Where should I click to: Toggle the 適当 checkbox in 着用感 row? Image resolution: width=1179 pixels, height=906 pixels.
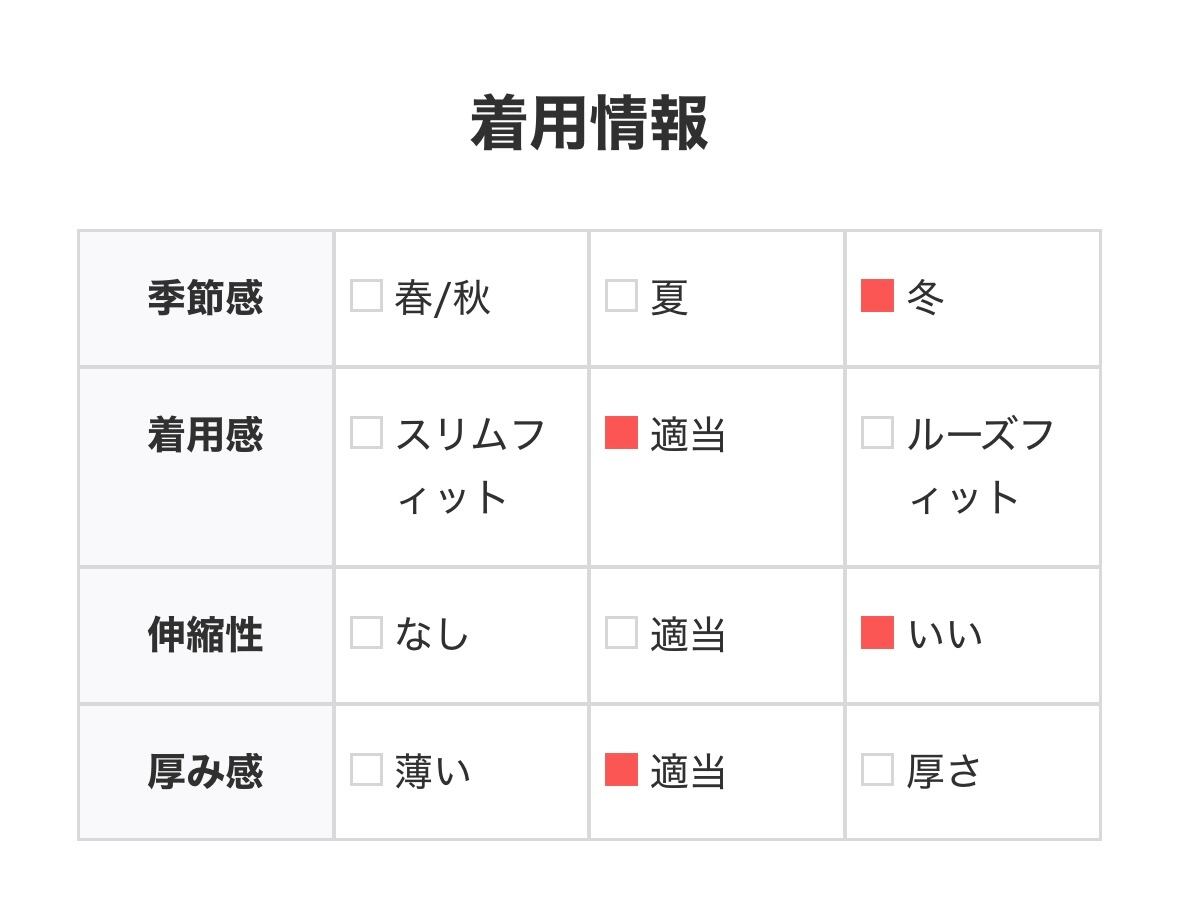[621, 433]
